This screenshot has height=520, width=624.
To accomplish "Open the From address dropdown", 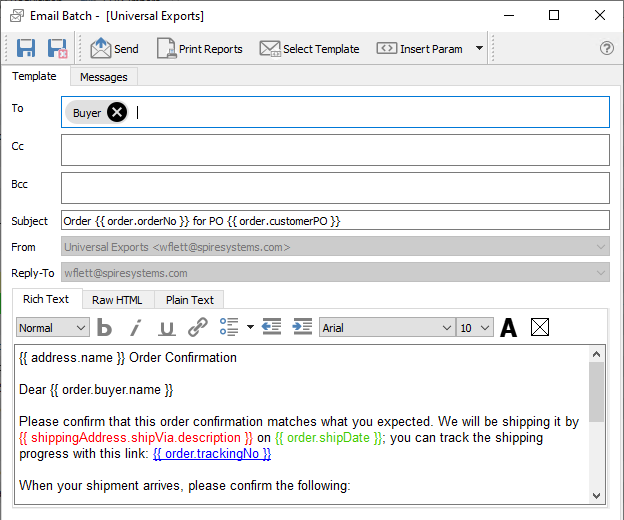I will pos(335,247).
